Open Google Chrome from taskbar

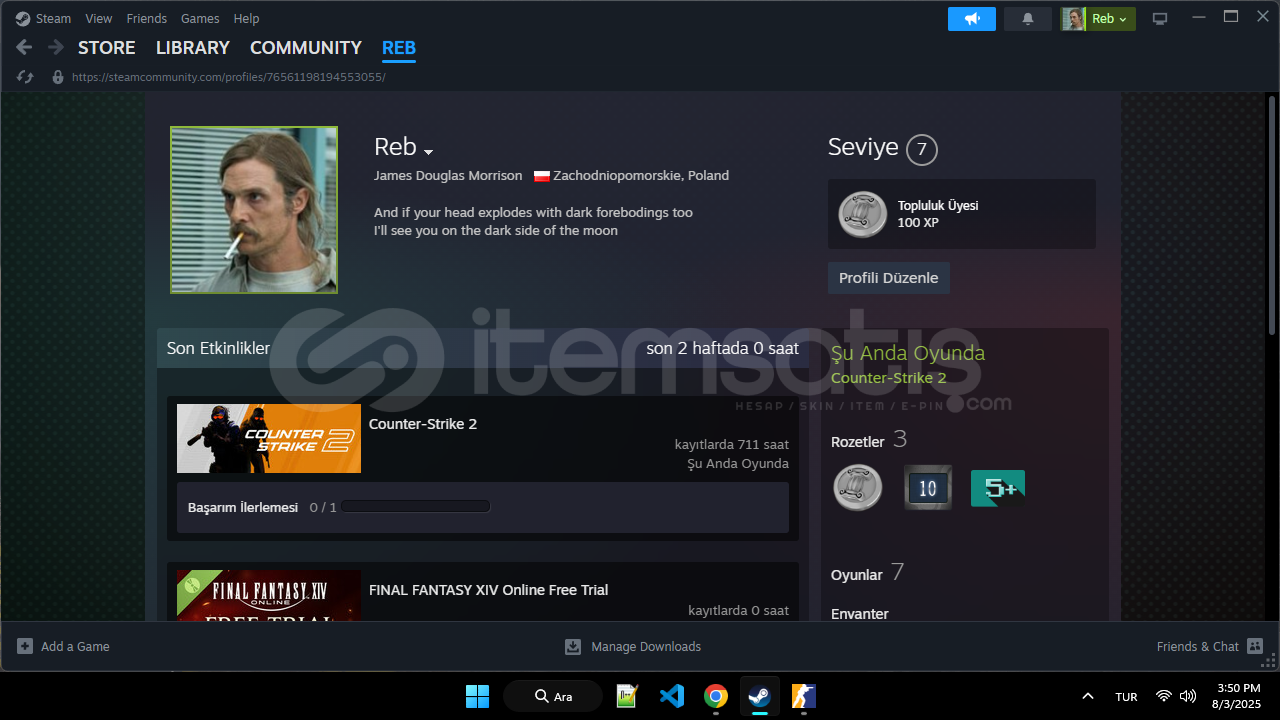(x=716, y=696)
